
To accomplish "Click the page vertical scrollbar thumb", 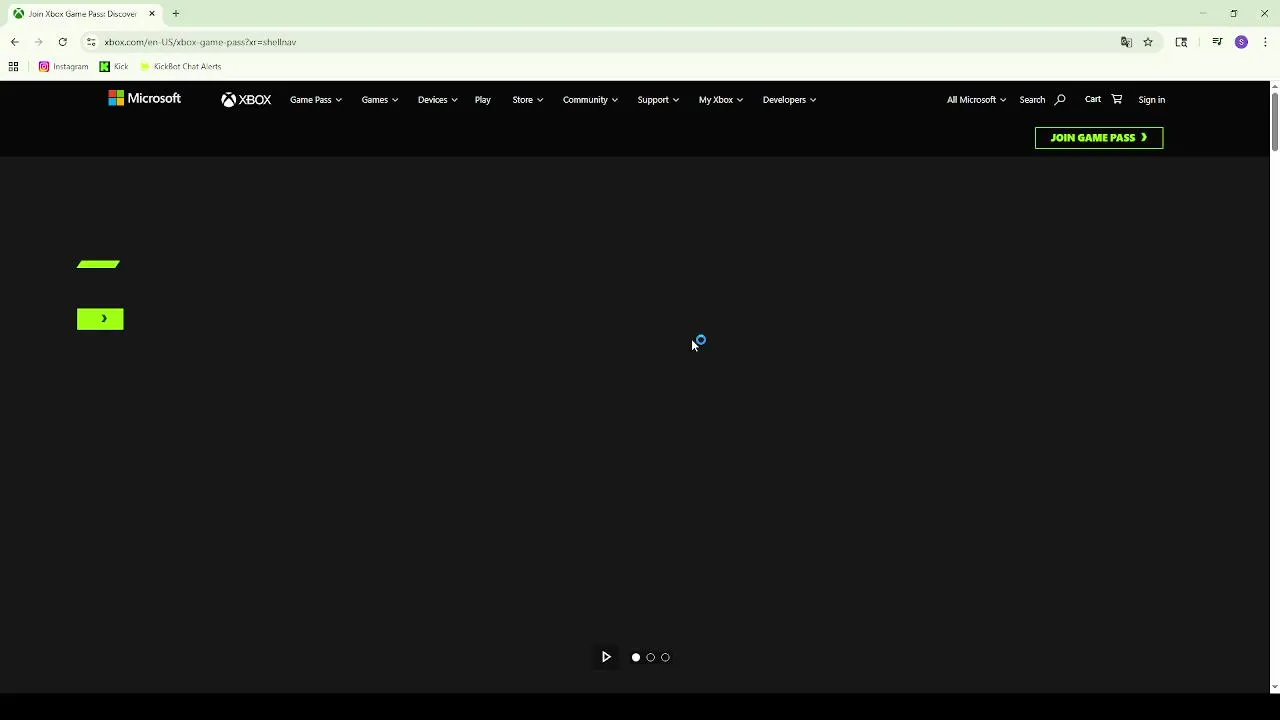I will coord(1274,122).
